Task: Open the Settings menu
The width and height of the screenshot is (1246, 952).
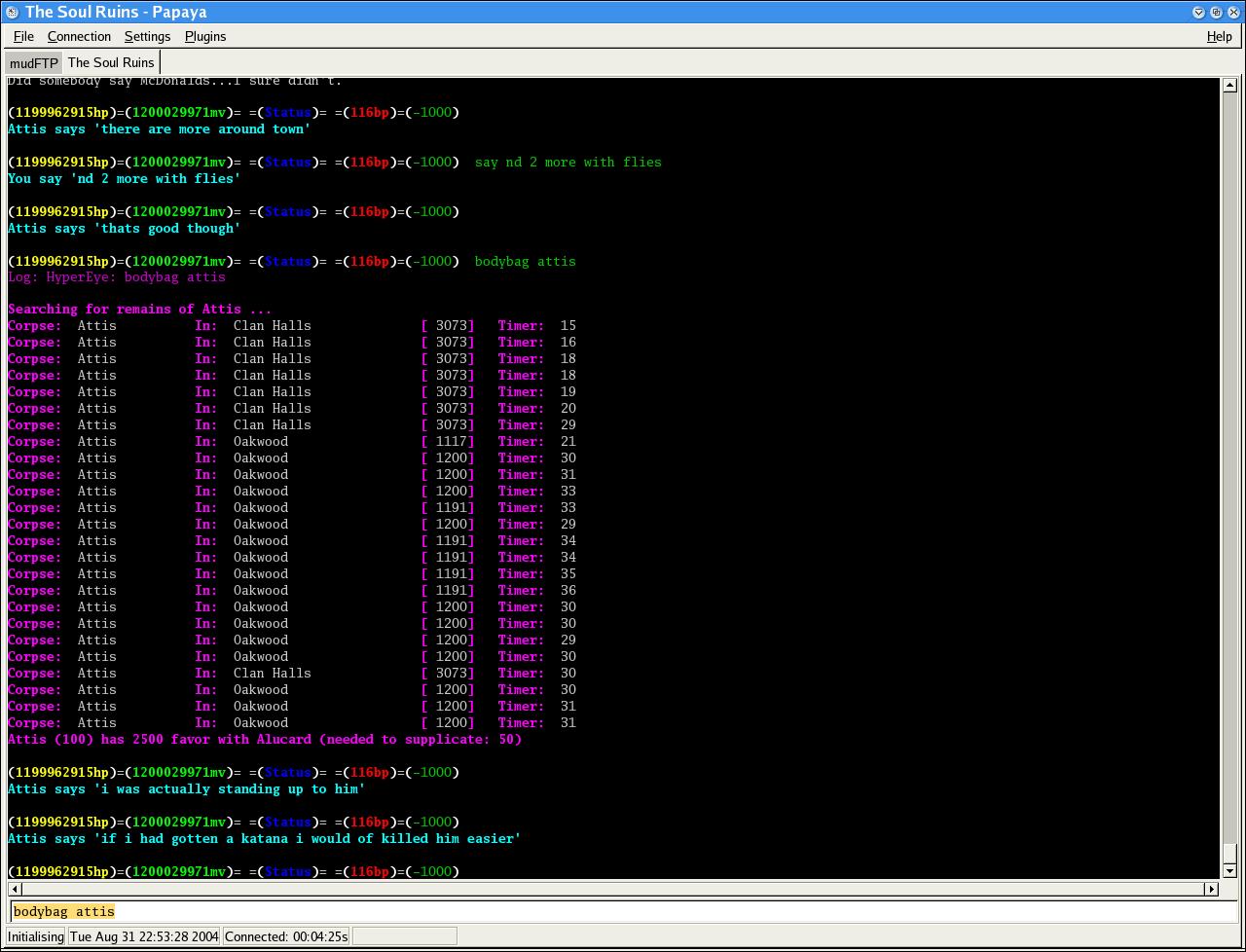Action: pos(147,36)
